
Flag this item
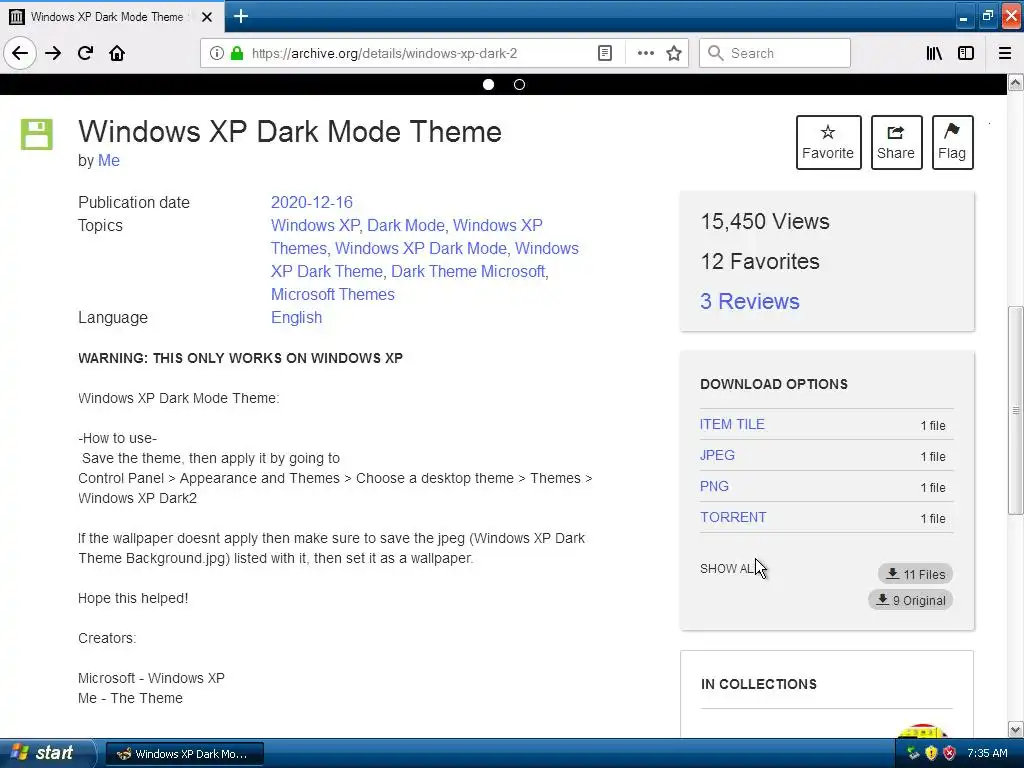coord(952,142)
